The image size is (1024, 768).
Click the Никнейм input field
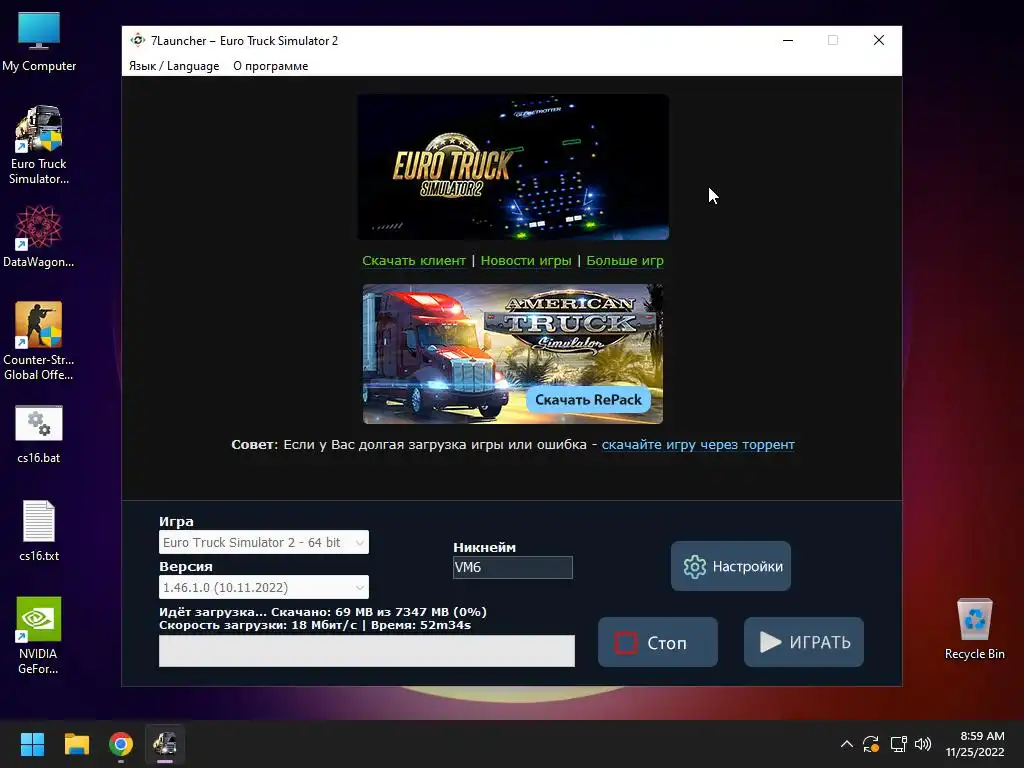pos(513,568)
